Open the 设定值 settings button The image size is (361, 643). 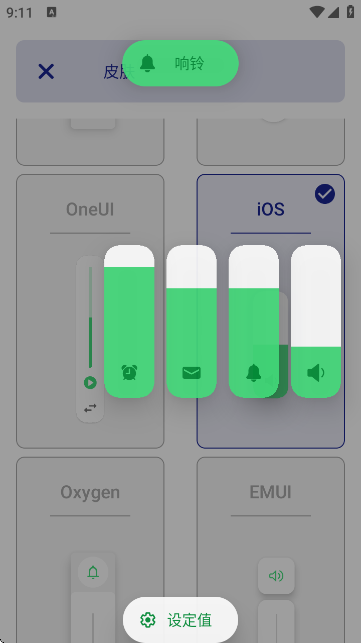pyautogui.click(x=180, y=620)
